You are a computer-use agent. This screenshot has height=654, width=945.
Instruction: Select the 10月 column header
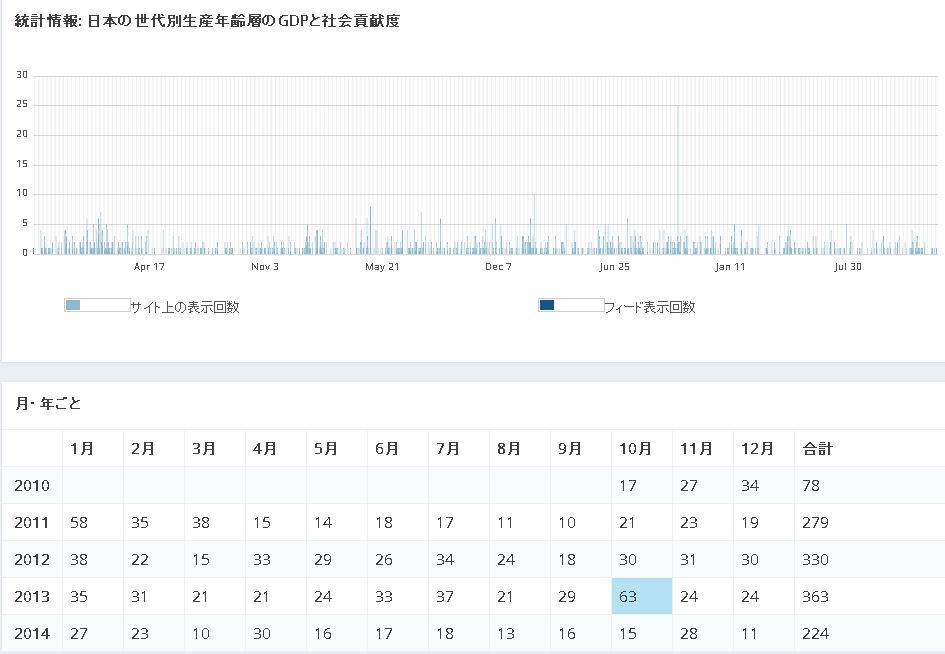click(x=636, y=449)
